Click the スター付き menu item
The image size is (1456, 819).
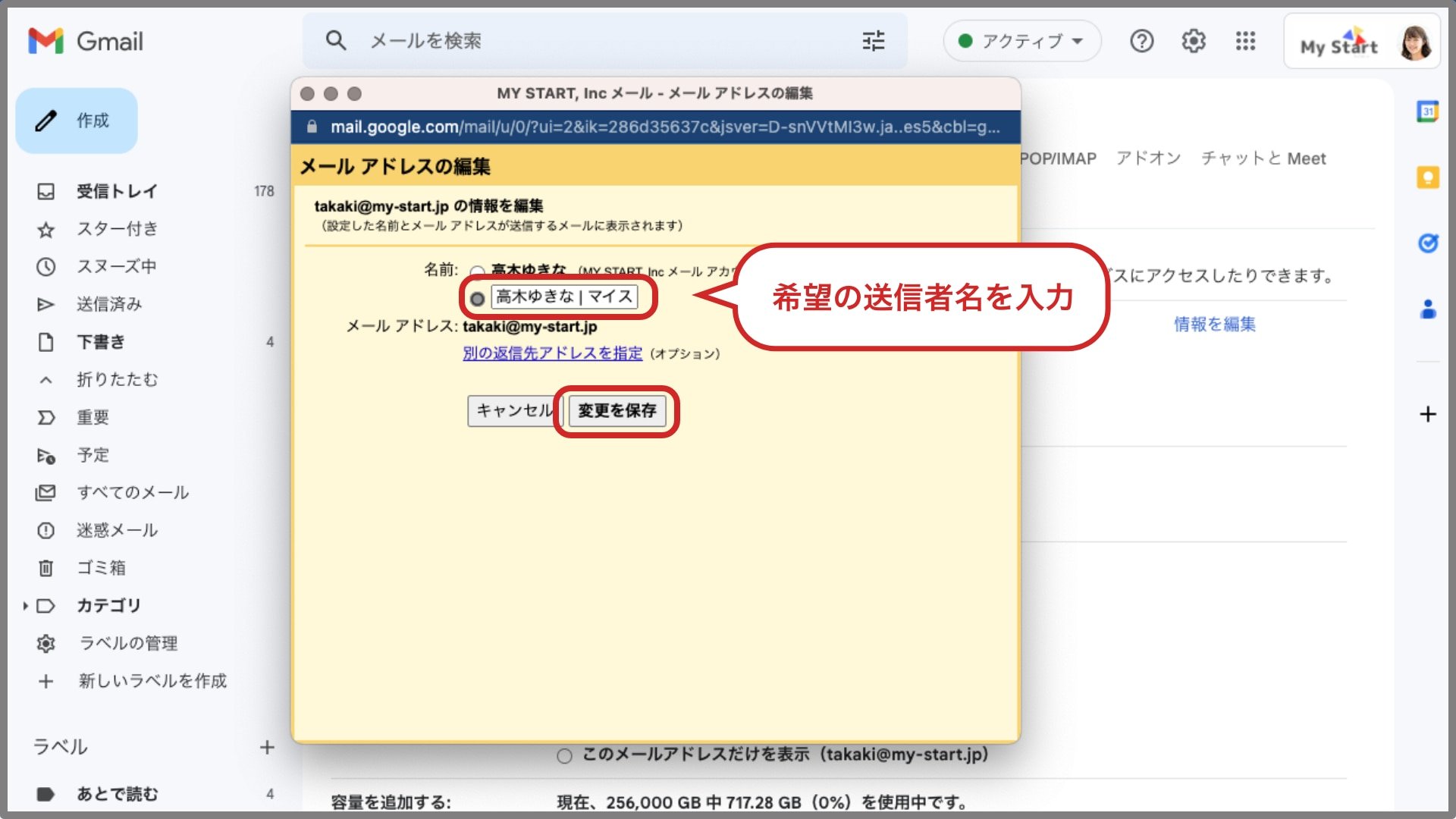click(117, 228)
